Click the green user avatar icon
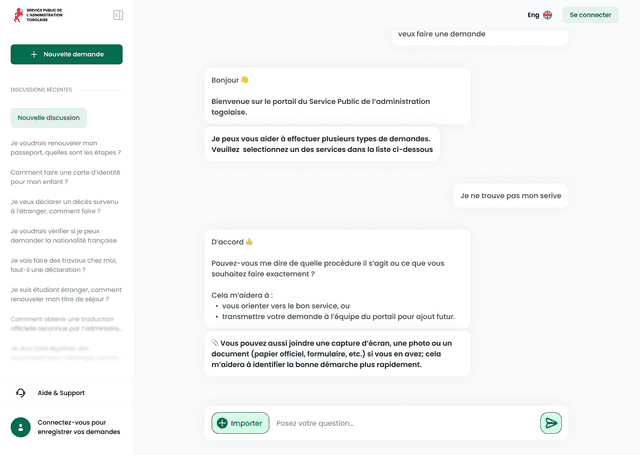The width and height of the screenshot is (640, 455). coord(20,427)
